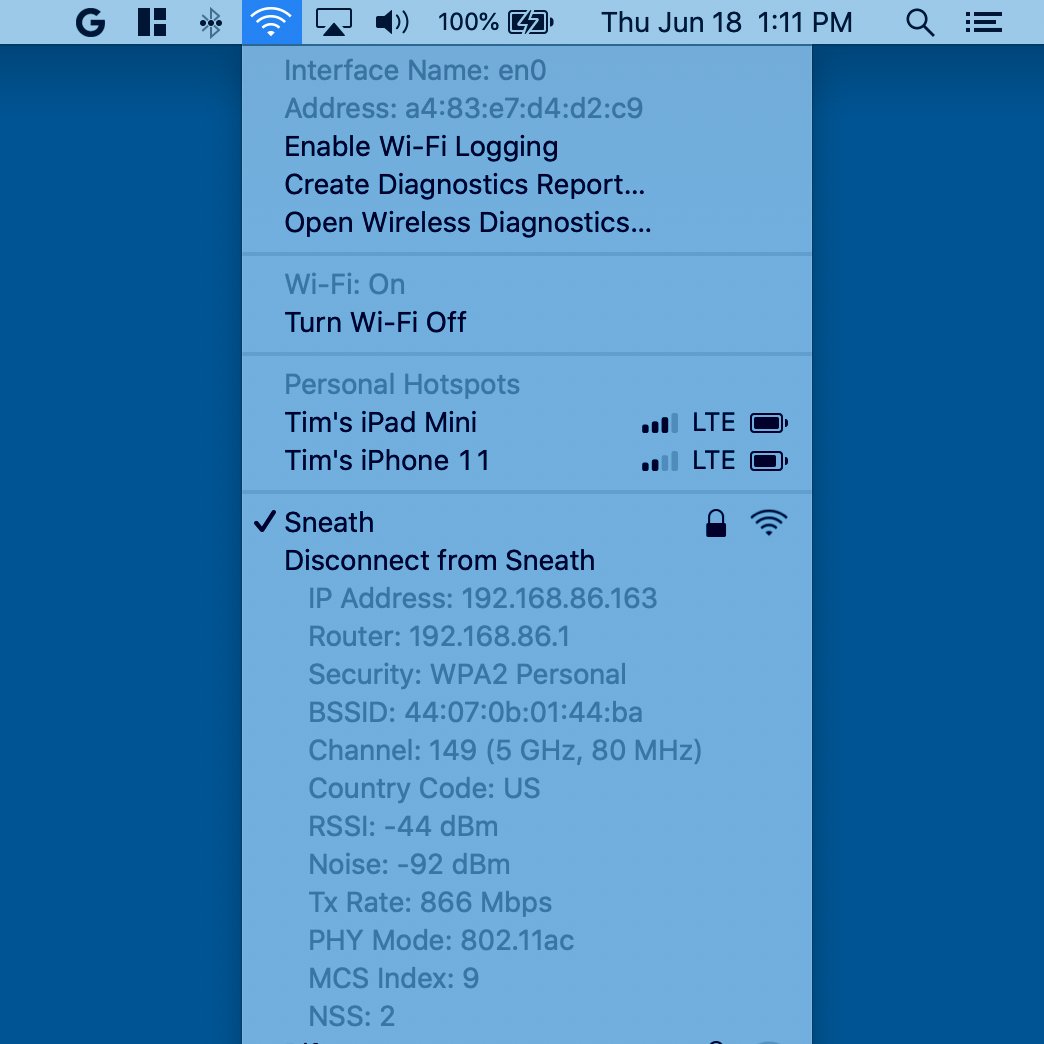Image resolution: width=1044 pixels, height=1044 pixels.
Task: Click the BSSID: 44:07:0b:01:44:ba line
Action: click(x=475, y=712)
